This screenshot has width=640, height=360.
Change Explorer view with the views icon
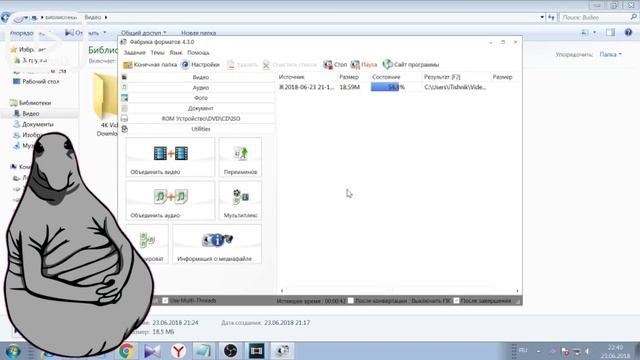coord(585,33)
